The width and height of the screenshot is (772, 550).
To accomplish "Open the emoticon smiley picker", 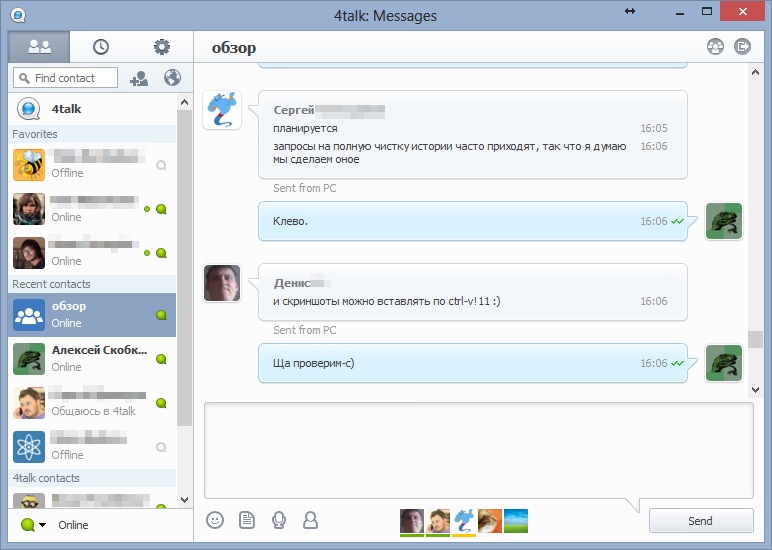I will (x=214, y=520).
